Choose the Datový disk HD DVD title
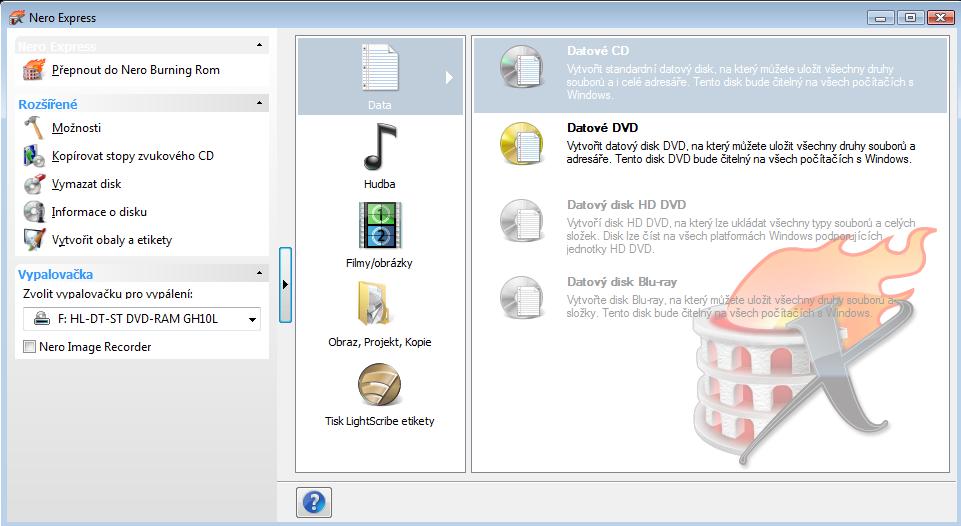961x526 pixels. pyautogui.click(x=626, y=205)
